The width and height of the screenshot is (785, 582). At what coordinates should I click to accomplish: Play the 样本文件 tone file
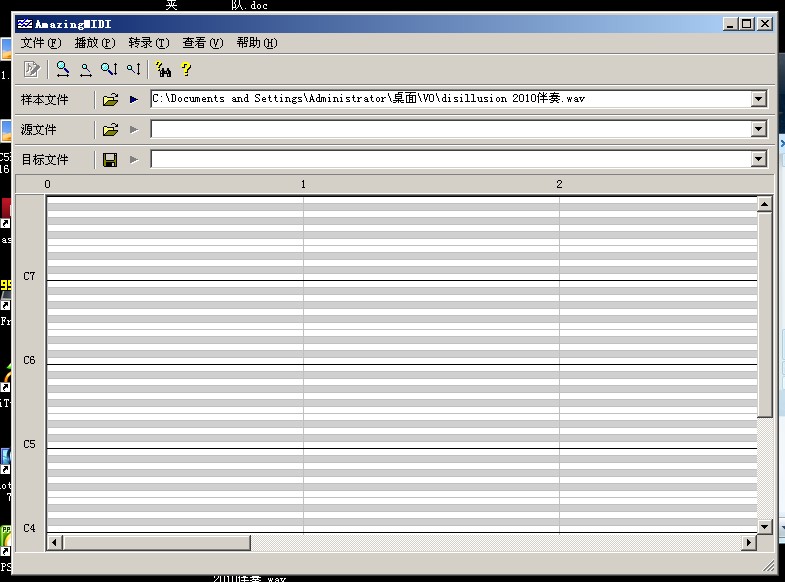tap(134, 100)
